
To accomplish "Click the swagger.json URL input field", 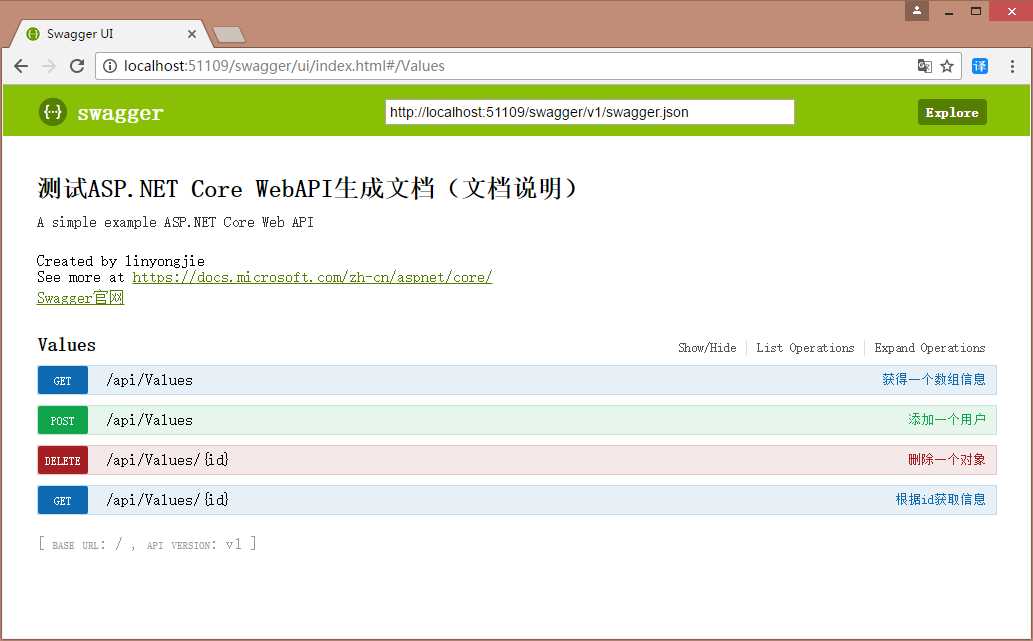I will click(x=590, y=112).
